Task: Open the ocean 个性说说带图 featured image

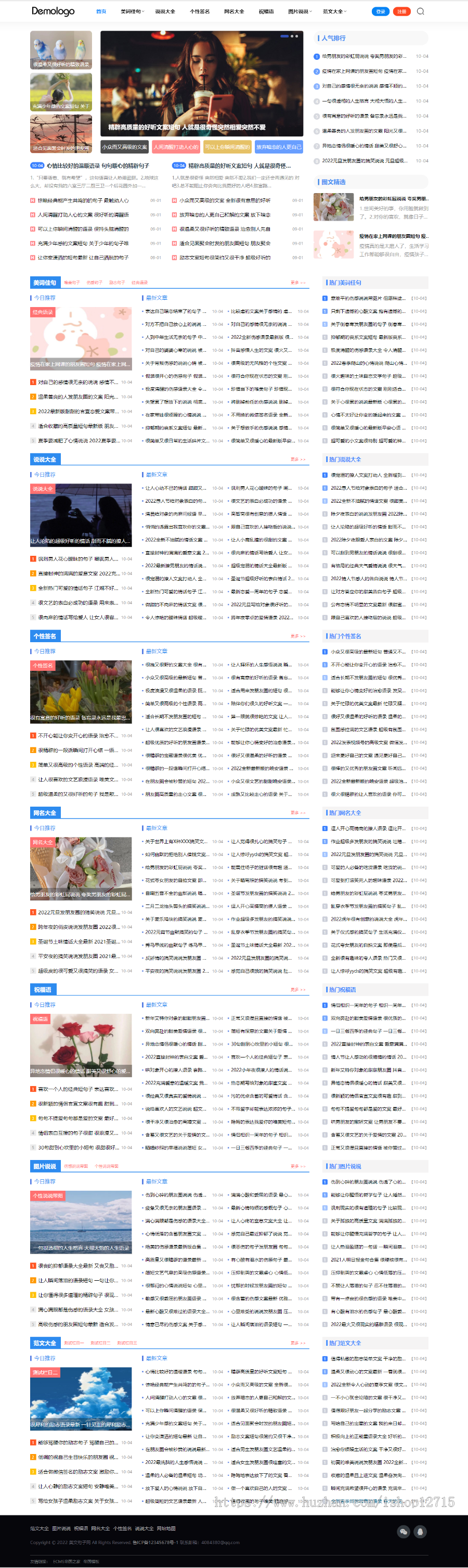Action: pos(81,1221)
